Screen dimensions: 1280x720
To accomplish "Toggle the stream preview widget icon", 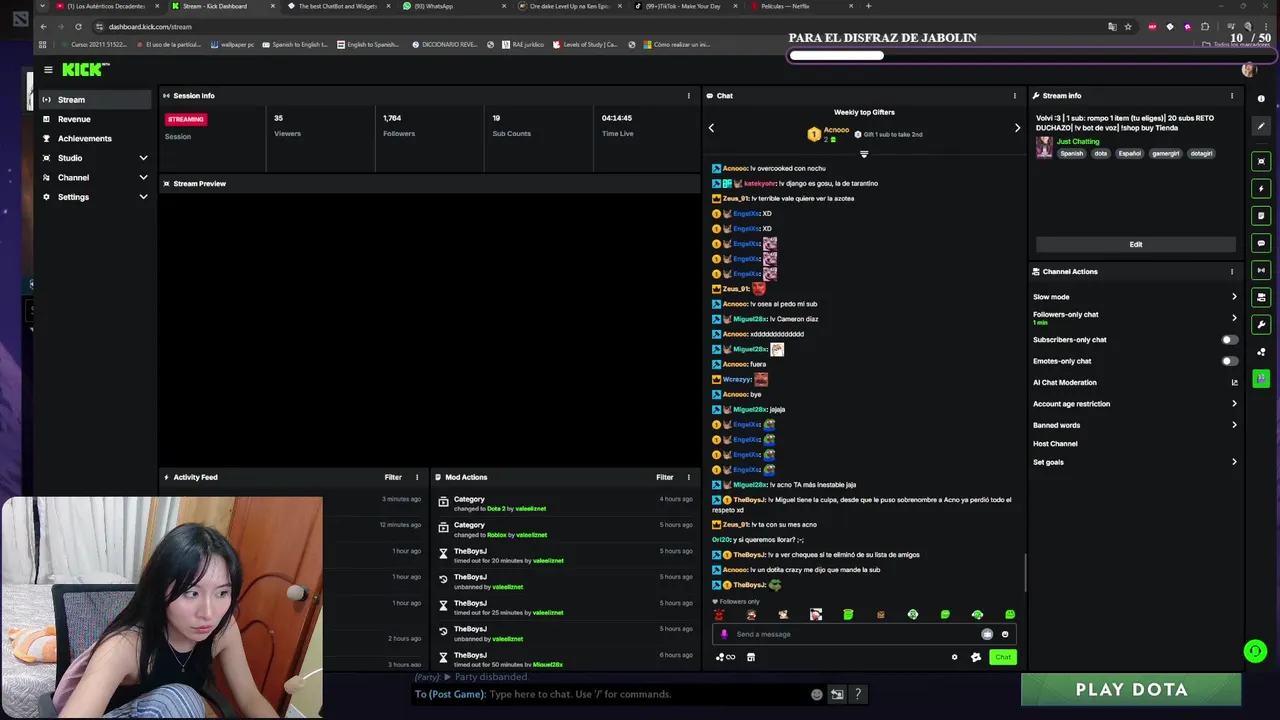I will pyautogui.click(x=1261, y=161).
